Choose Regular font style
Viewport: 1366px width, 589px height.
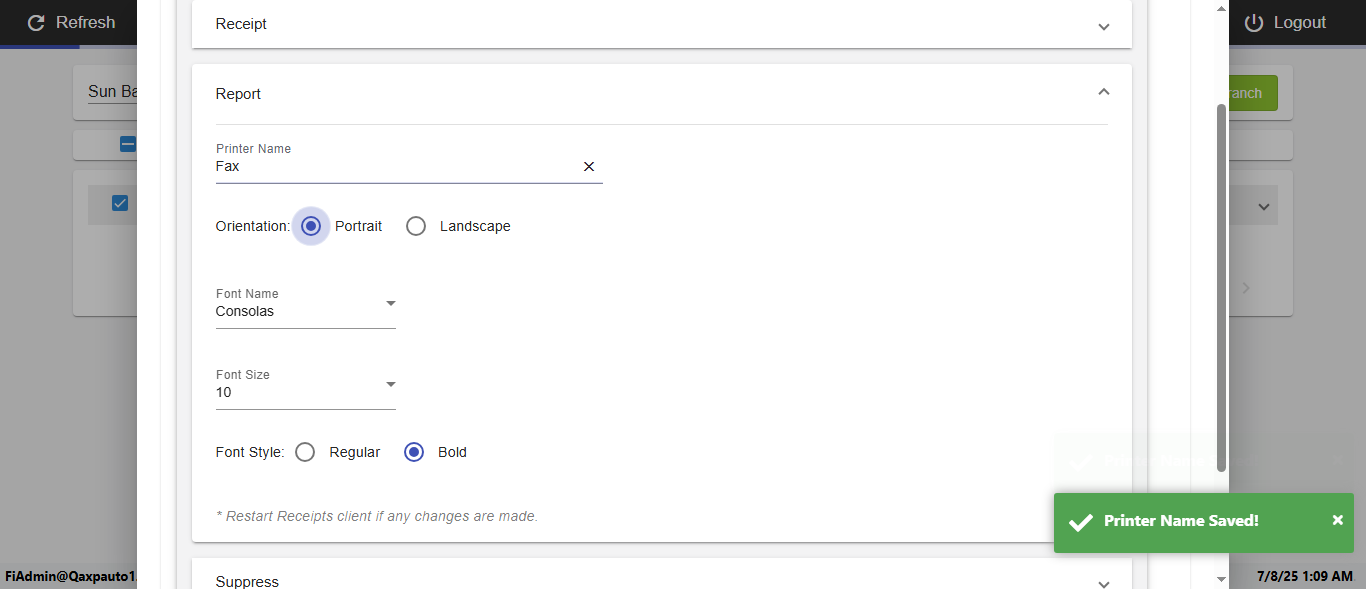coord(305,452)
